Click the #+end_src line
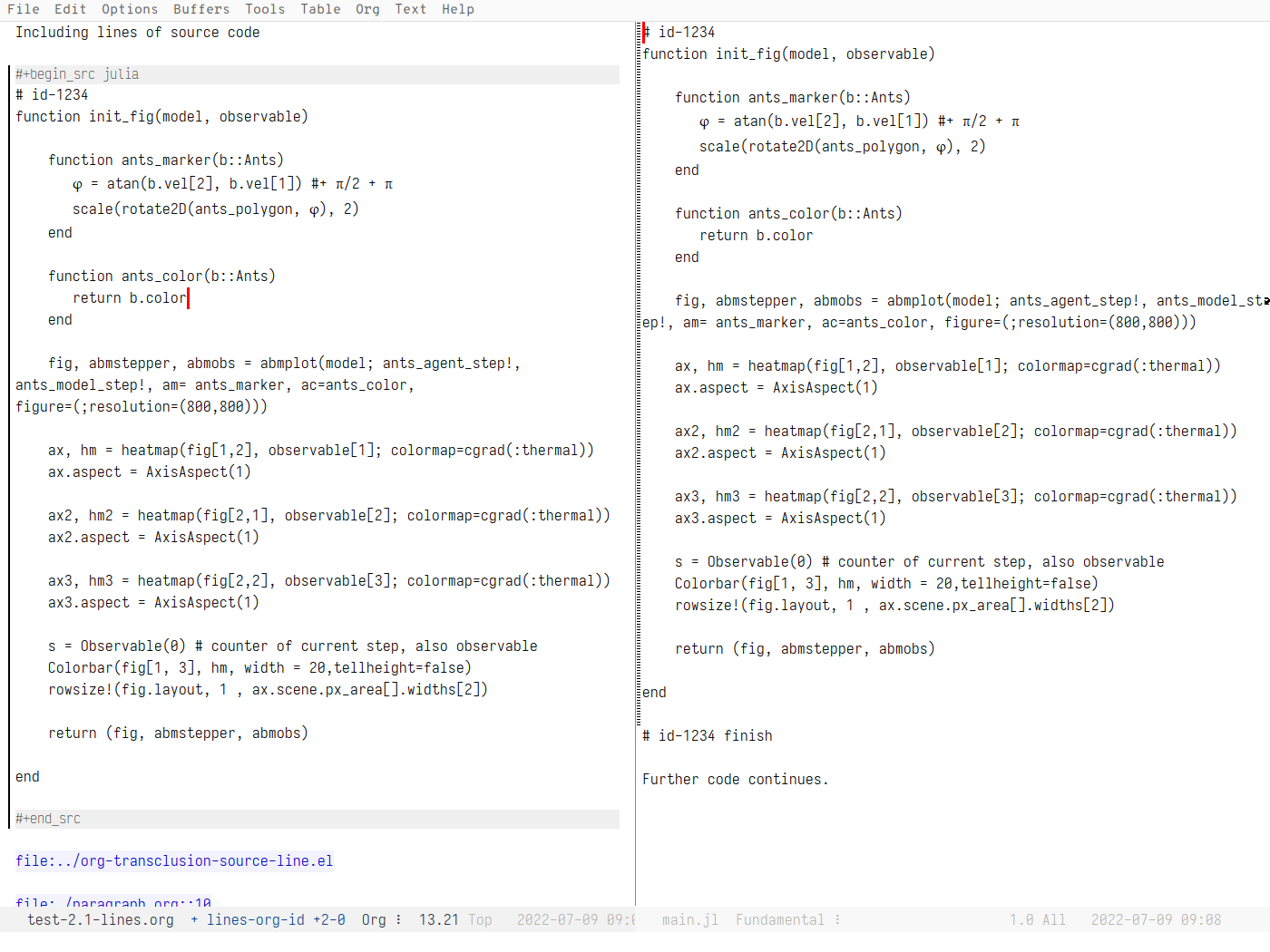The image size is (1270, 952). 317,819
